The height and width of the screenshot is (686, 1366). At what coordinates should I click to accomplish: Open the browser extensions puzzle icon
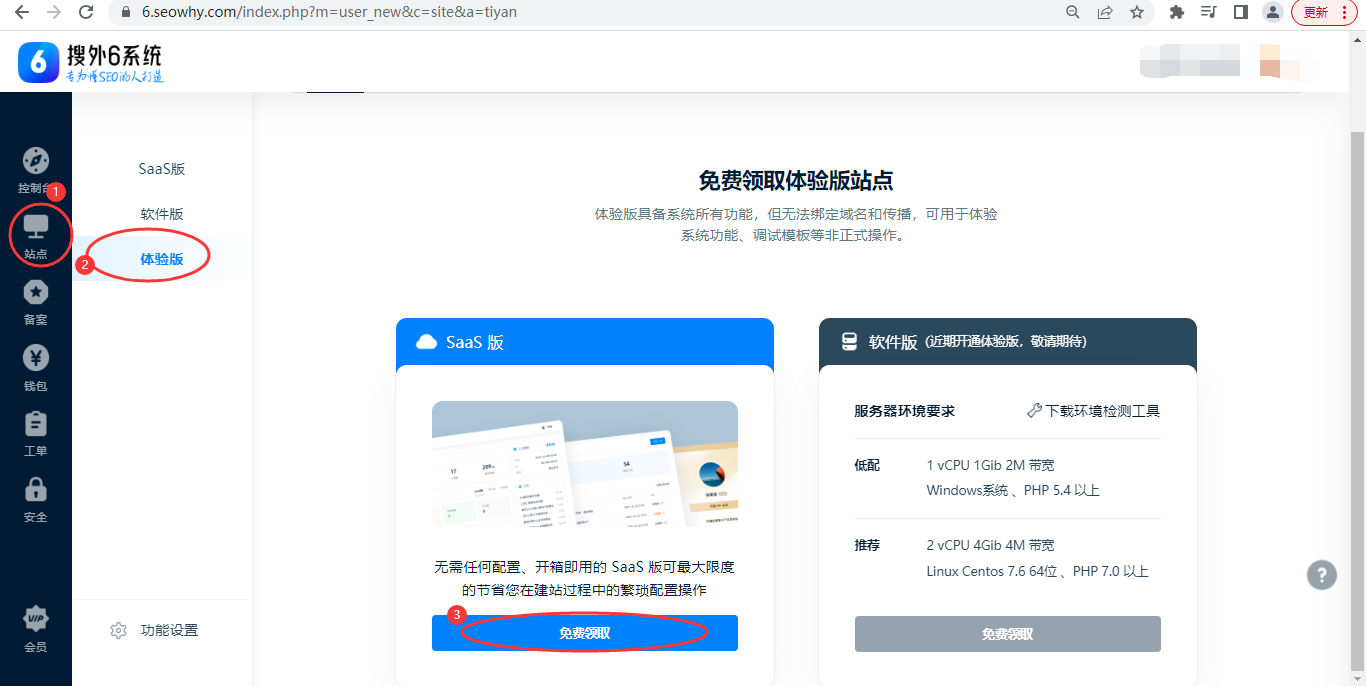[x=1177, y=12]
